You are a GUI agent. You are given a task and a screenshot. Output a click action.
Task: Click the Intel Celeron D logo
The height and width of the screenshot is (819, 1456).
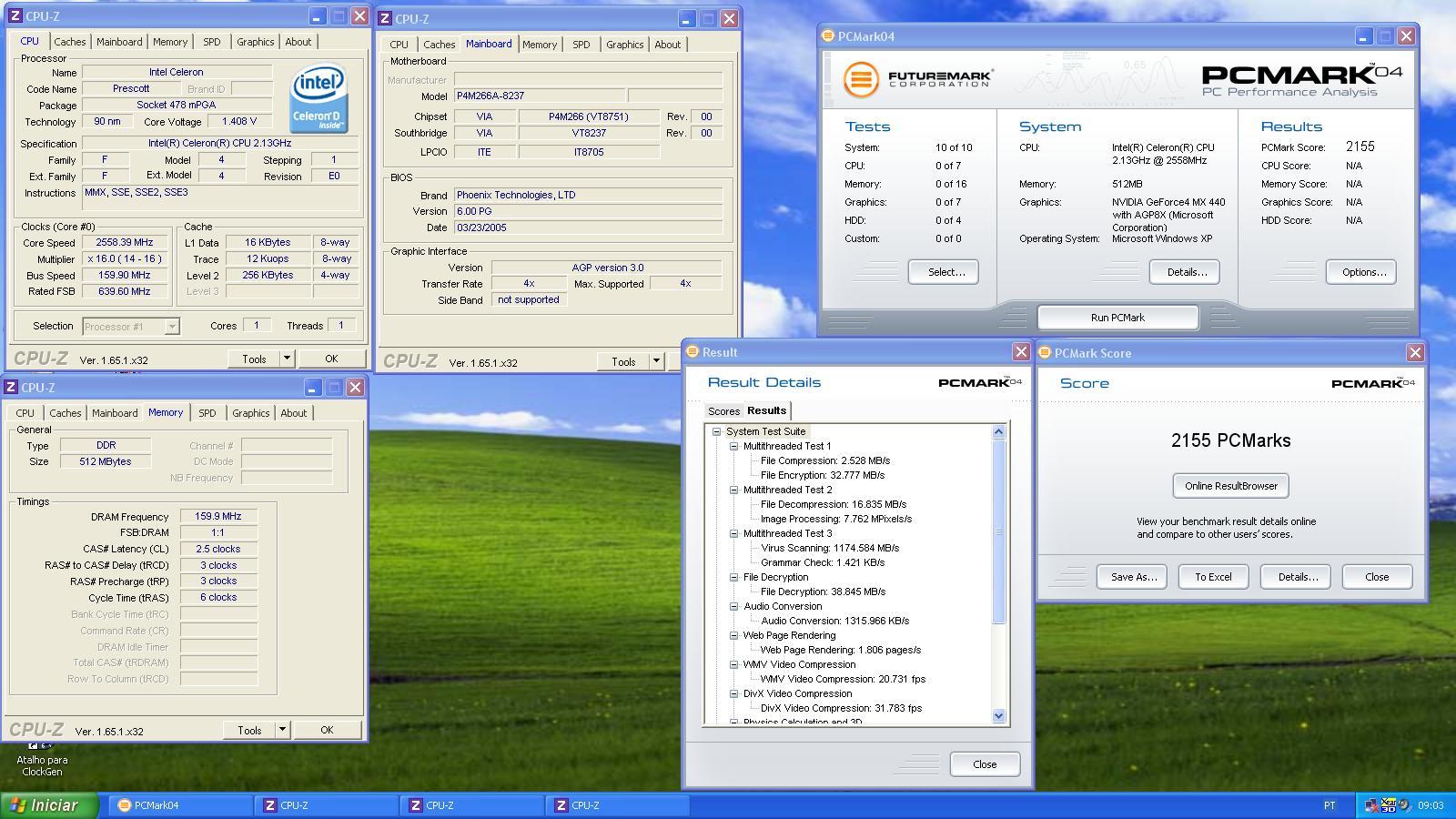point(318,97)
